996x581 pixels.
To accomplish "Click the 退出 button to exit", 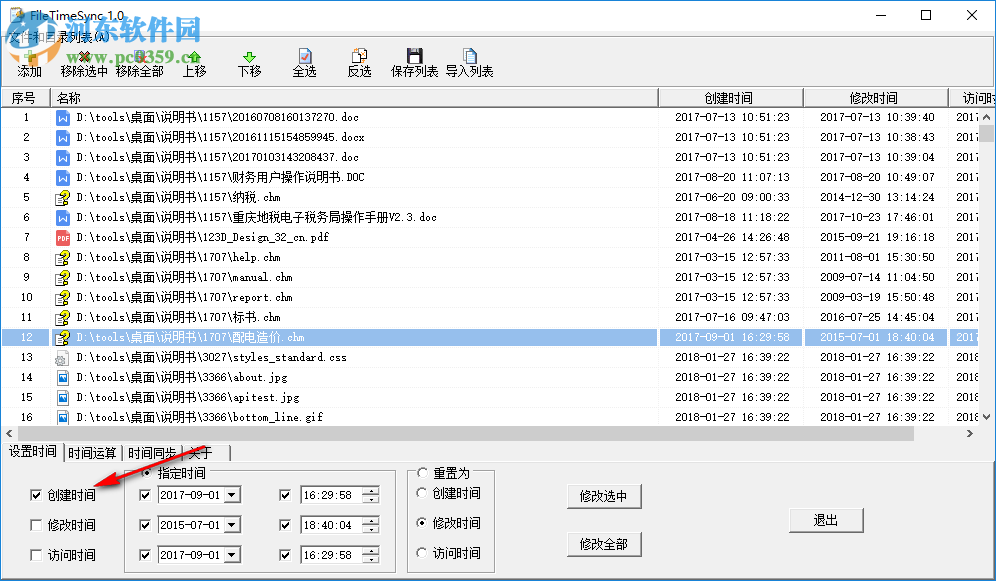I will tap(826, 520).
